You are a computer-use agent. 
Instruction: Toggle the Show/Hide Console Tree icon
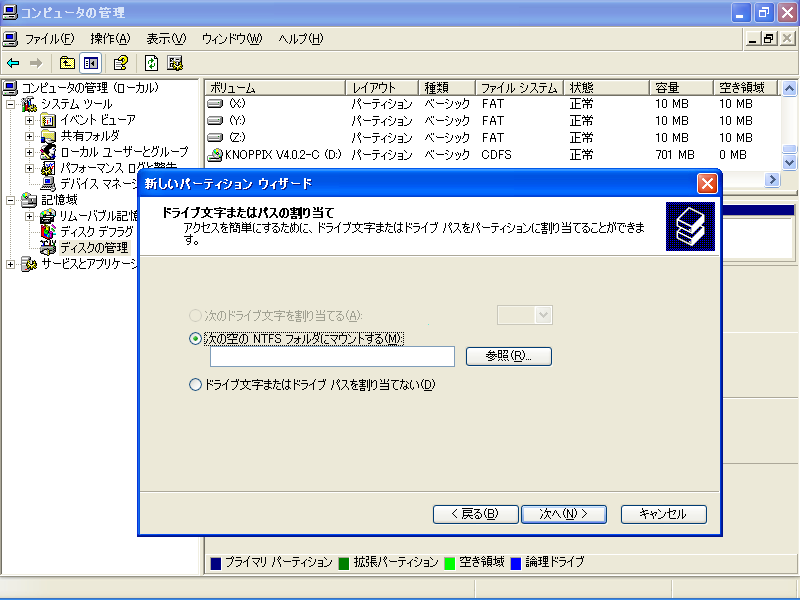[x=90, y=63]
